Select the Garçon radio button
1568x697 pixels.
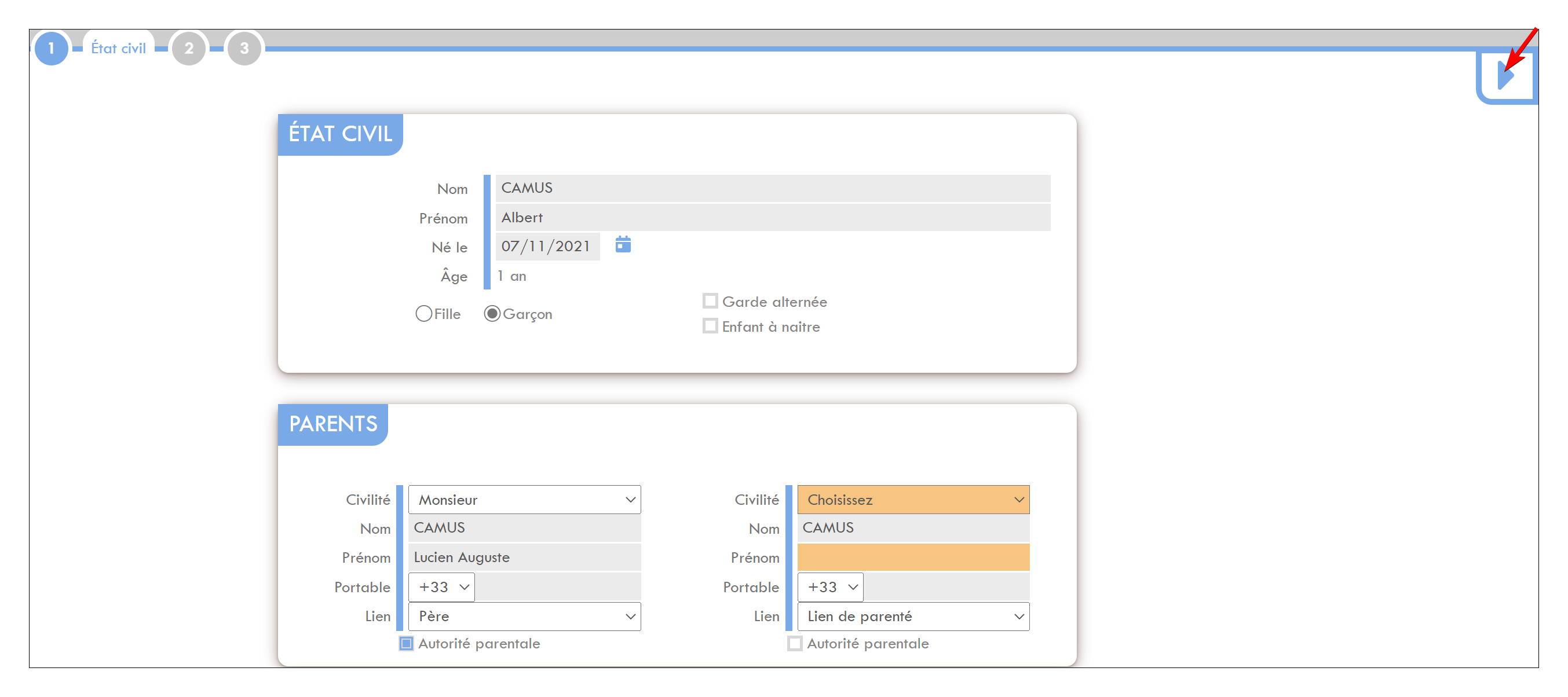click(x=492, y=314)
